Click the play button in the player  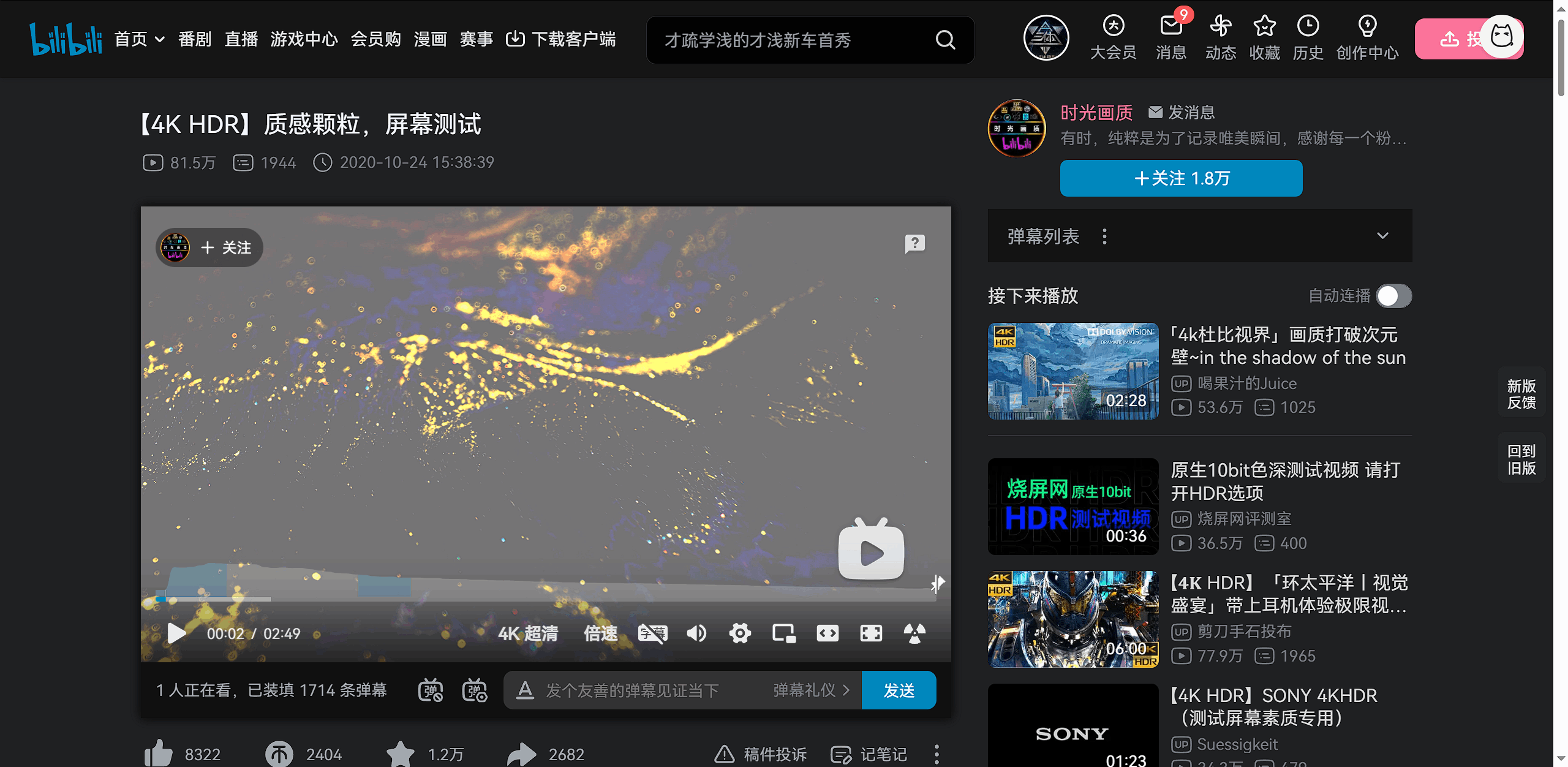[176, 633]
